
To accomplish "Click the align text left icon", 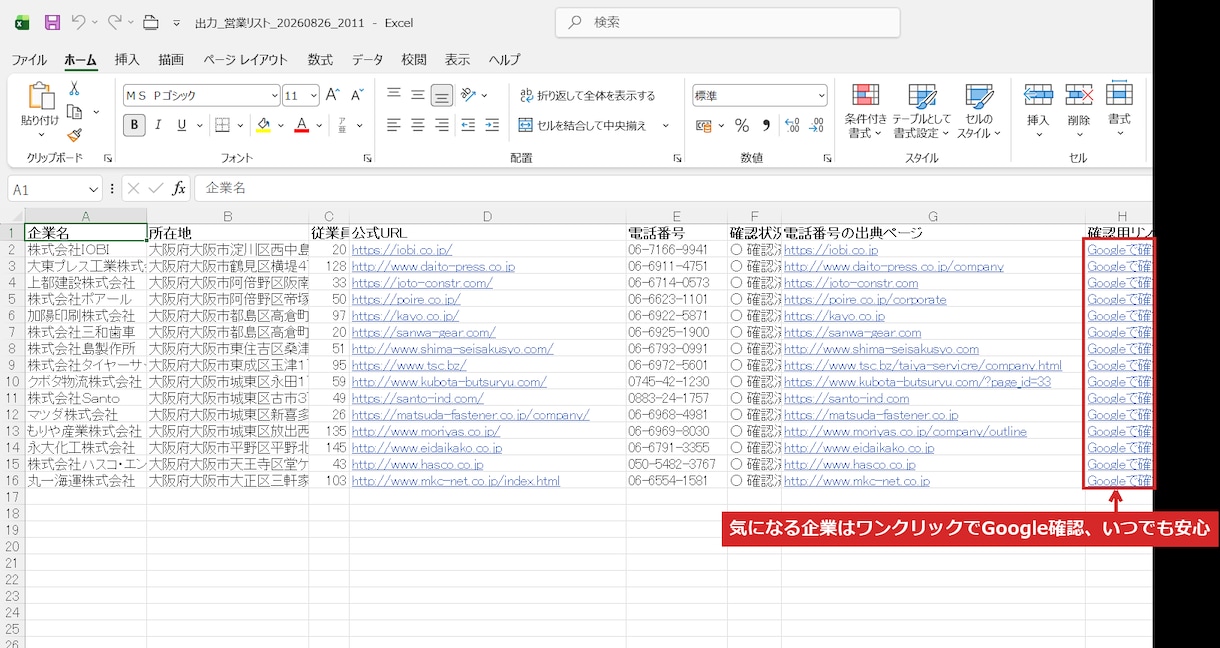I will (394, 125).
